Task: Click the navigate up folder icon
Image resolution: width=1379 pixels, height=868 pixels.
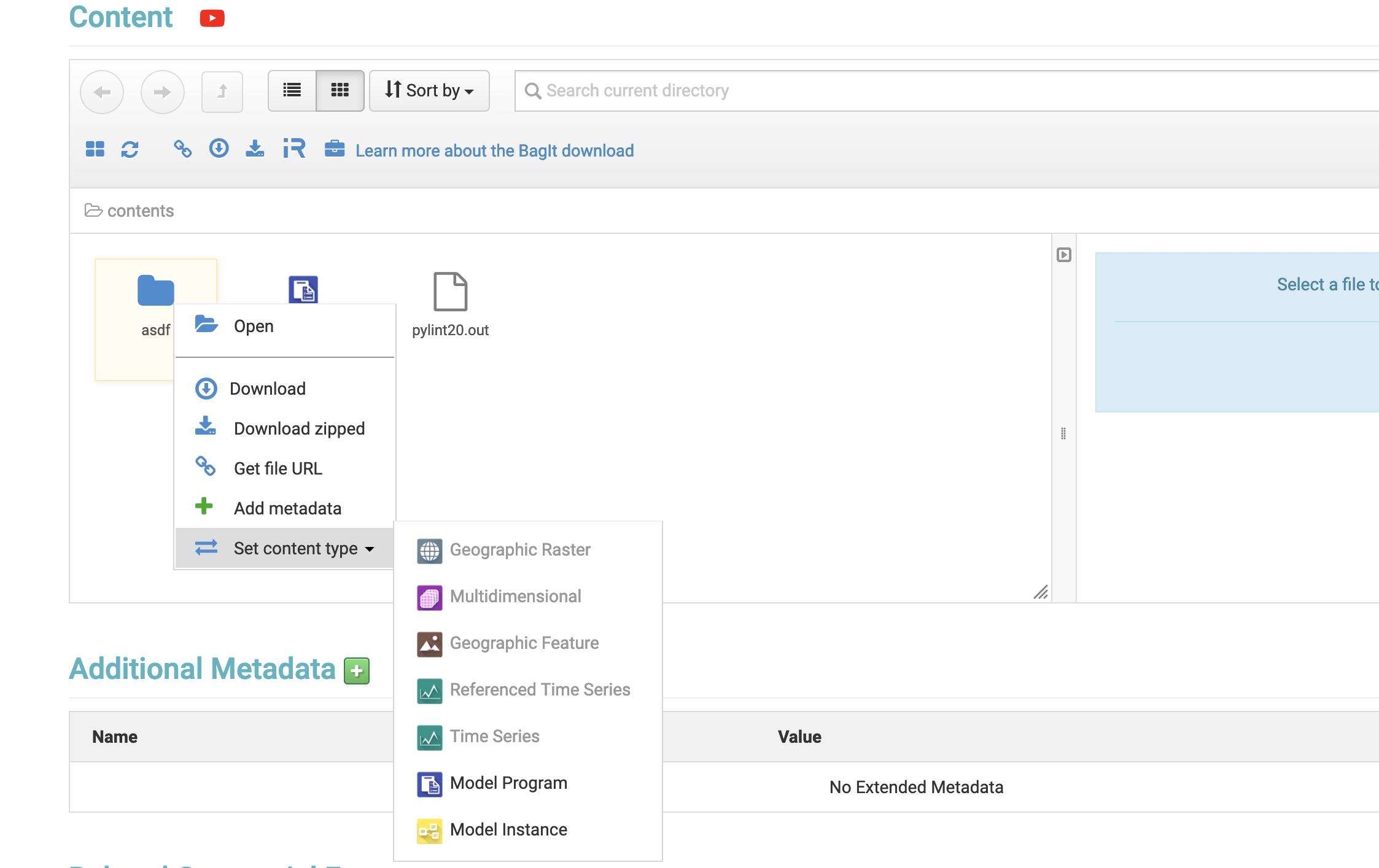Action: pos(222,91)
